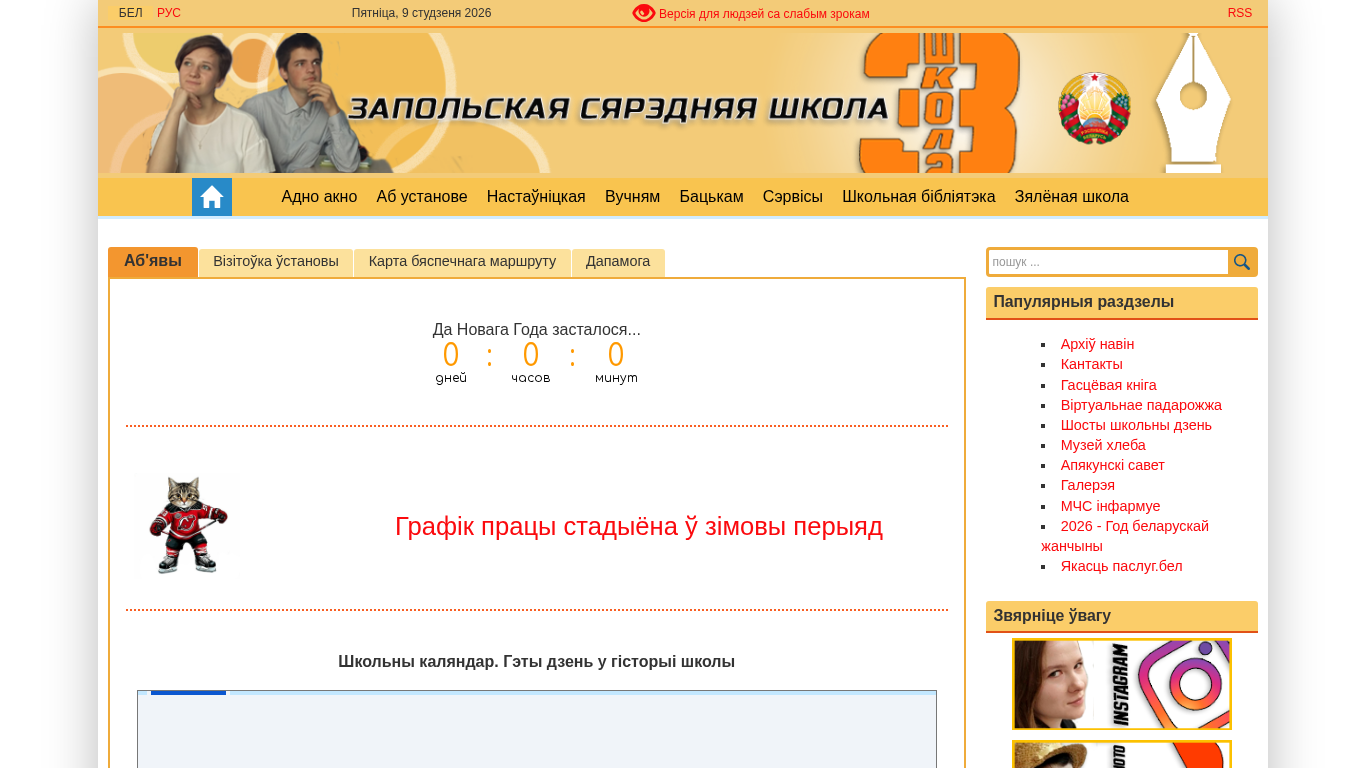Switch language to РУС

tap(169, 13)
